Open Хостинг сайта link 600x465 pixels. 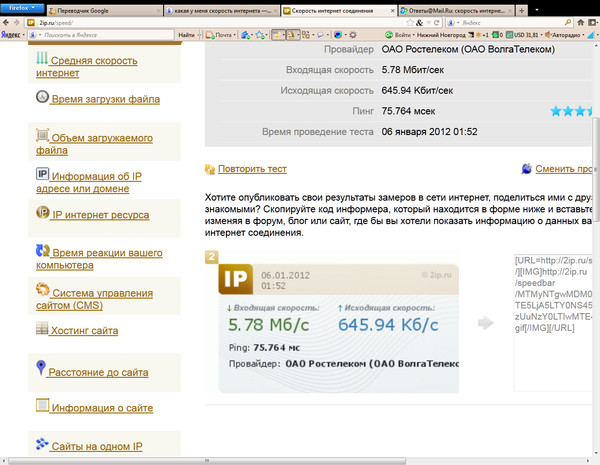point(84,331)
